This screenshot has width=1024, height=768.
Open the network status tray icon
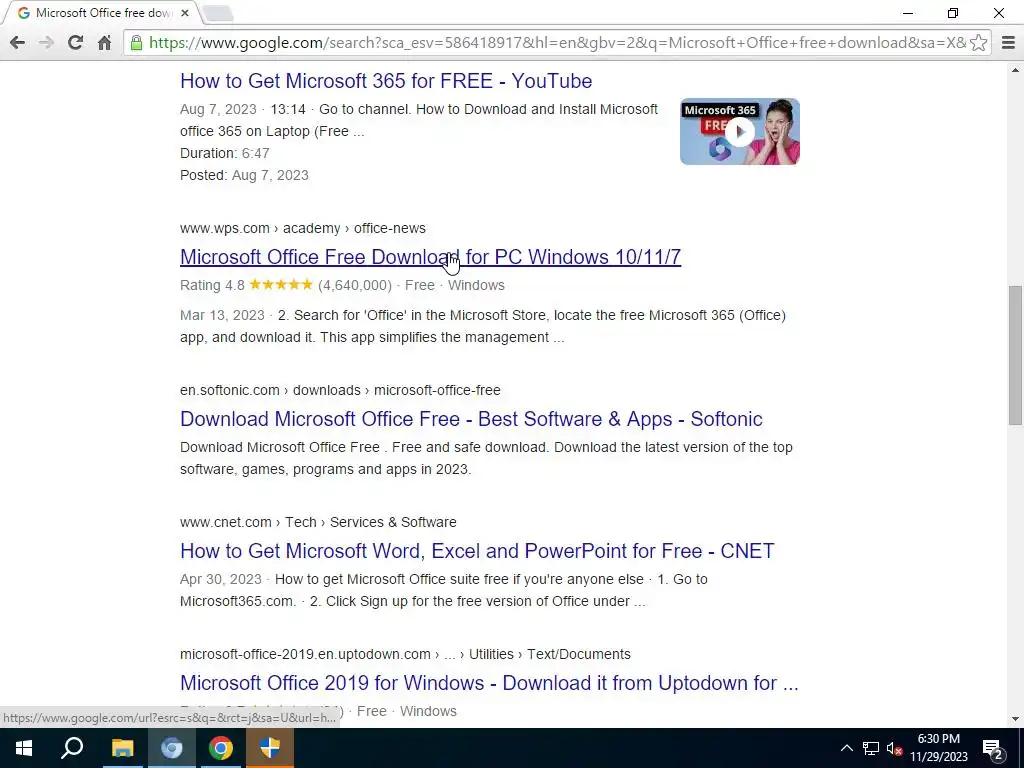(871, 748)
